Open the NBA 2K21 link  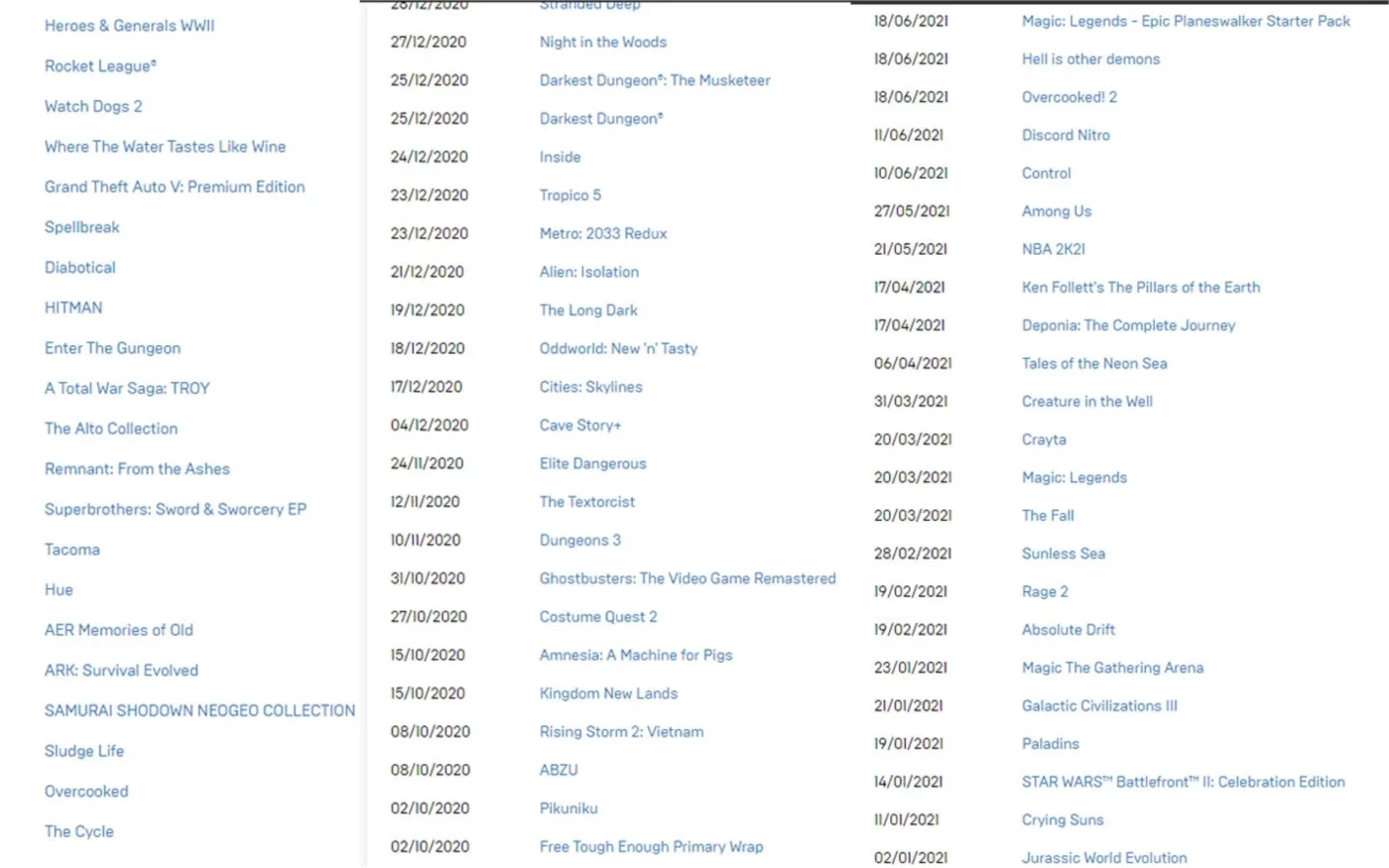(1054, 249)
